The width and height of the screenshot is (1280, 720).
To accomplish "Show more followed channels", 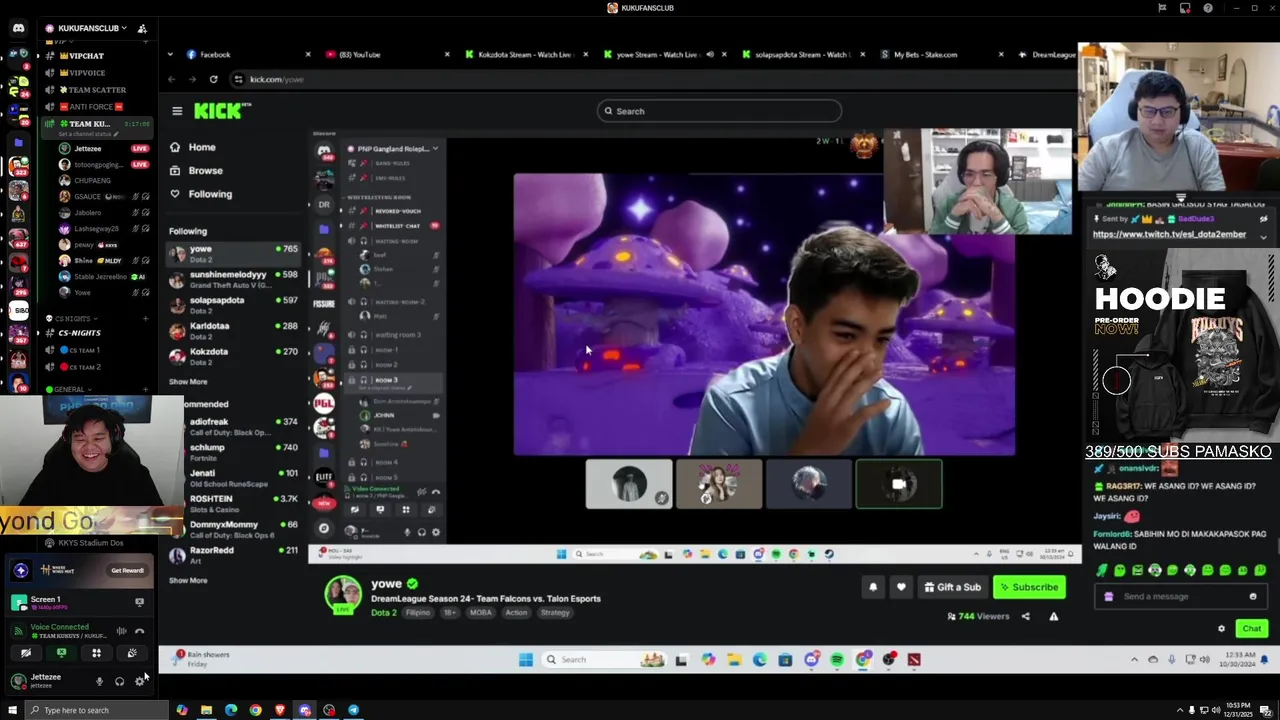I will [x=188, y=382].
